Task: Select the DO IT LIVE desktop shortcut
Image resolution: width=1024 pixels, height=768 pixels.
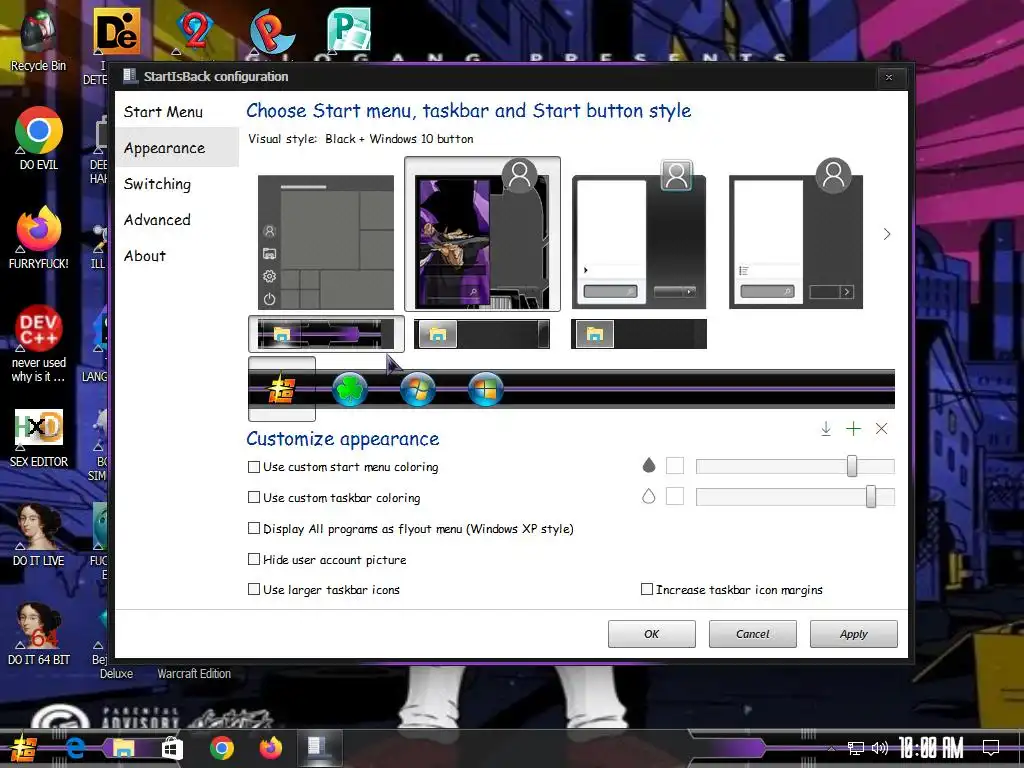Action: coord(39,535)
